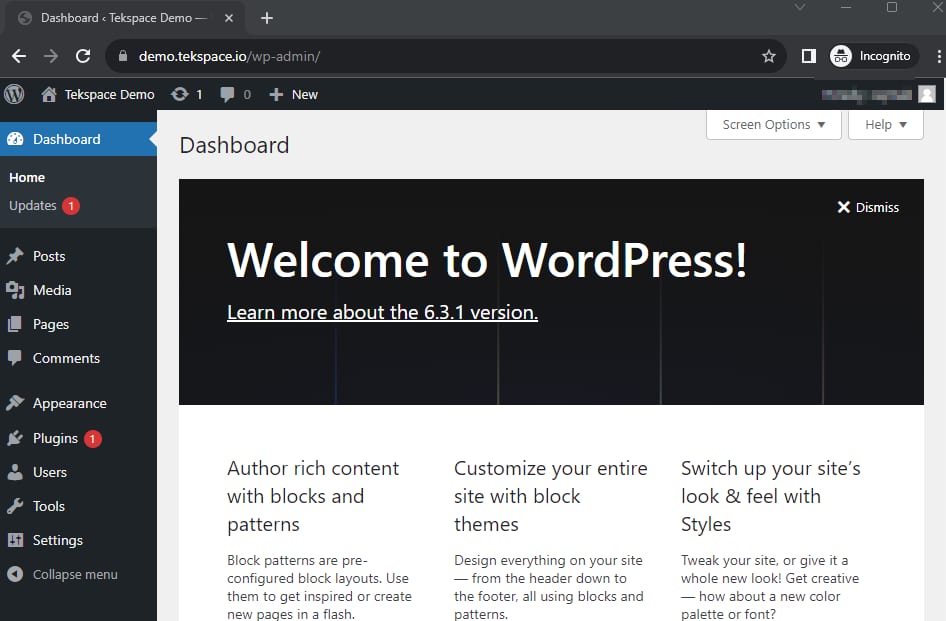
Task: Click the Dashboard page heading
Action: coord(234,145)
